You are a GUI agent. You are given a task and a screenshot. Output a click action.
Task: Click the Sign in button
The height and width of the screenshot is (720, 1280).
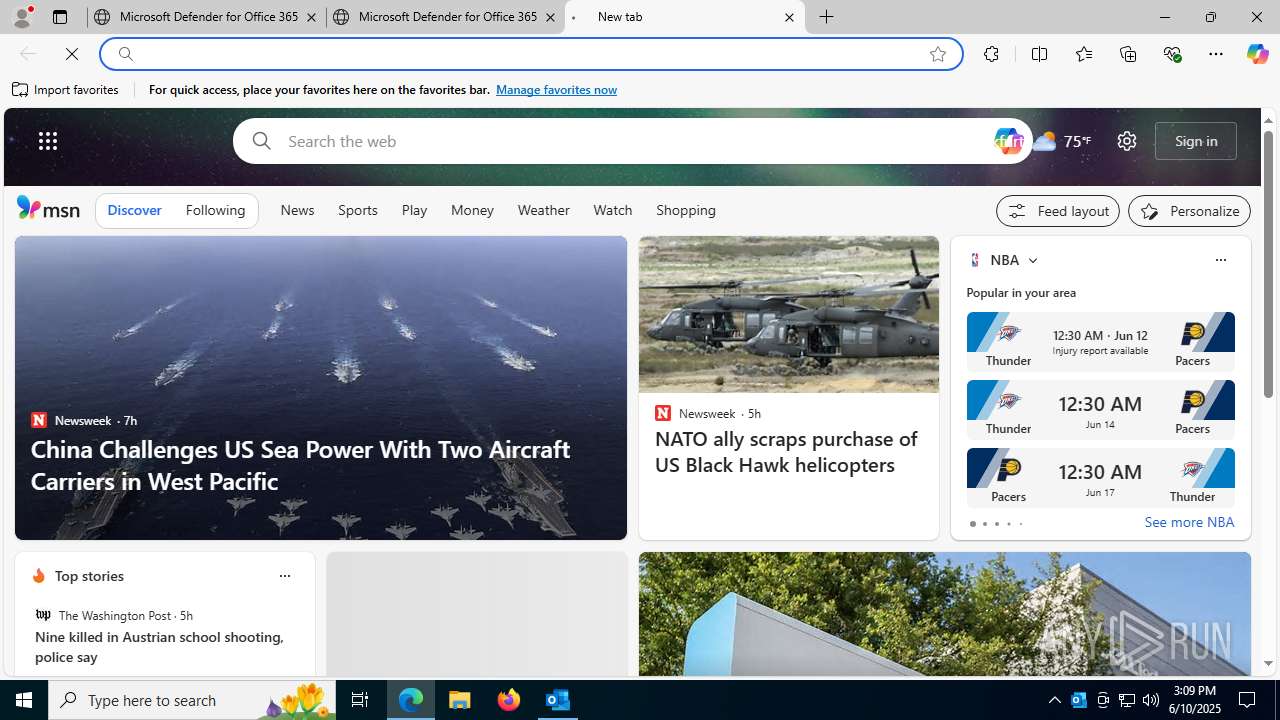point(1196,141)
